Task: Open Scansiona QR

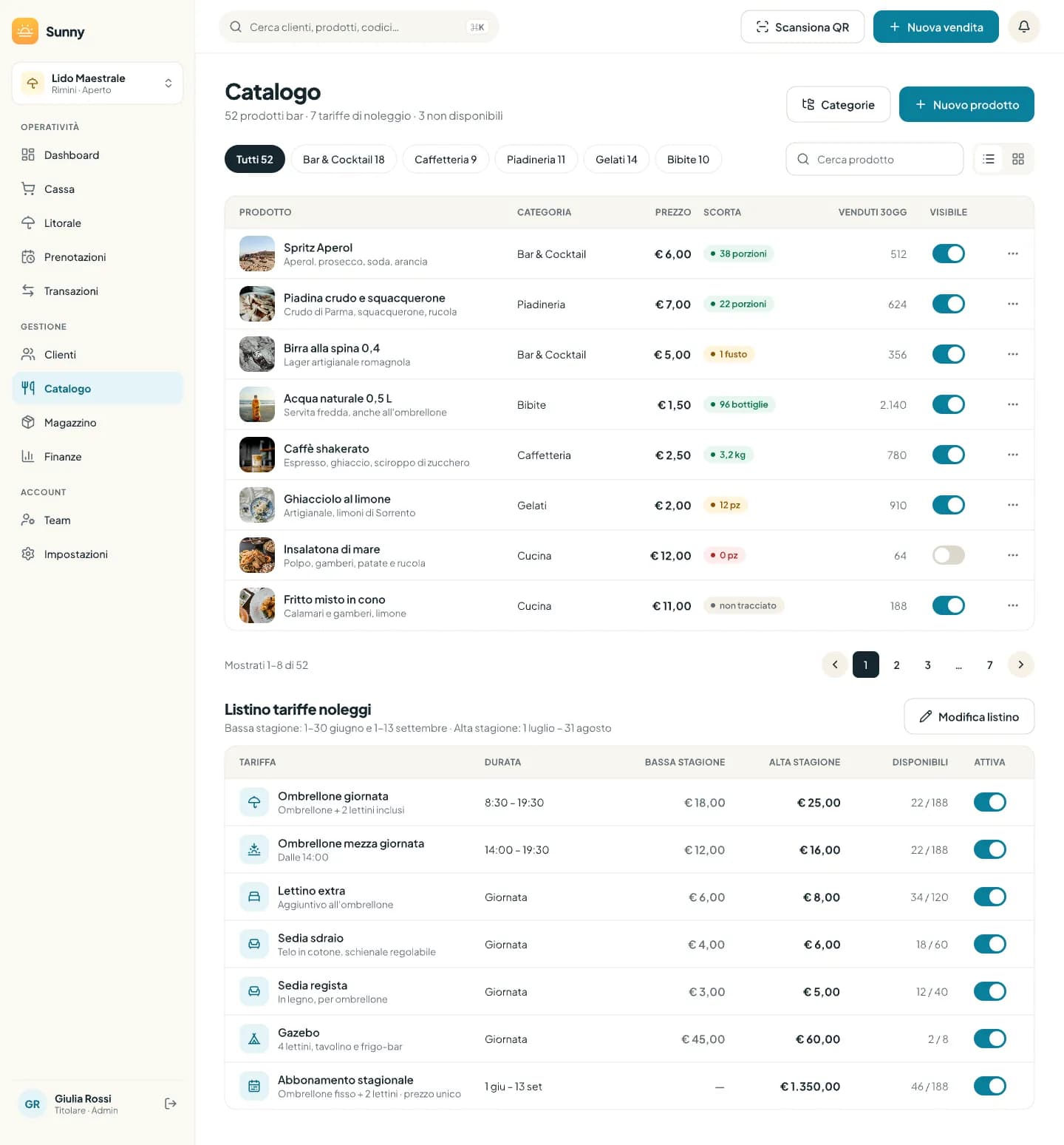Action: point(802,27)
